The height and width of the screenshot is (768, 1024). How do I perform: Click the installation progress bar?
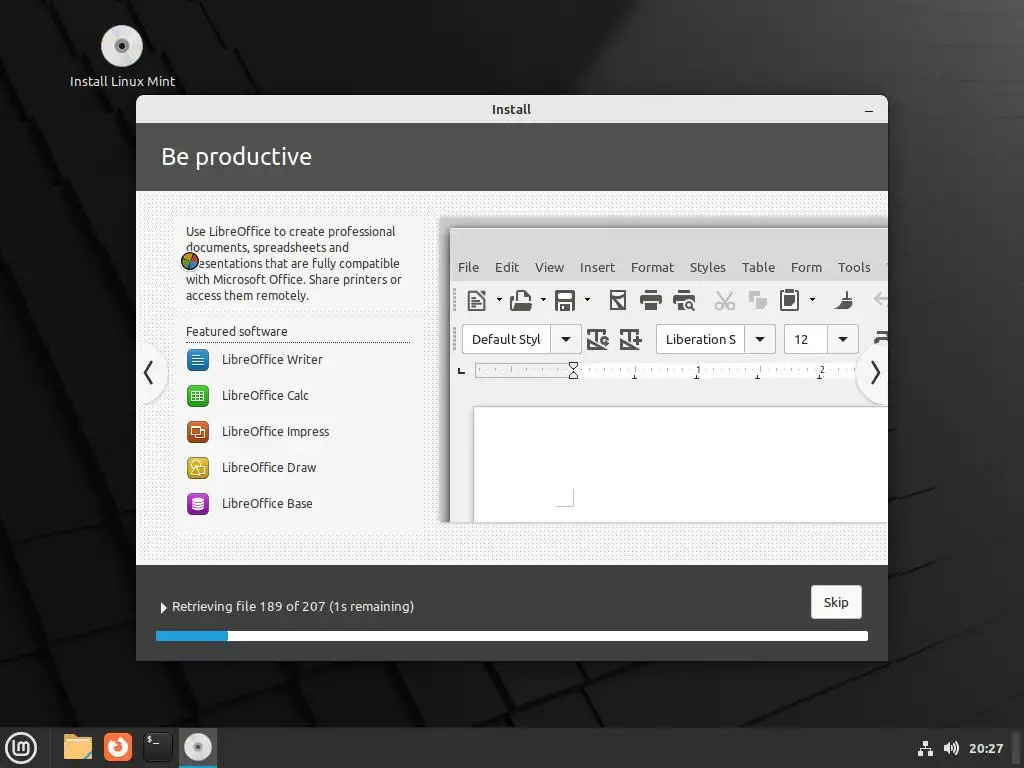click(512, 636)
